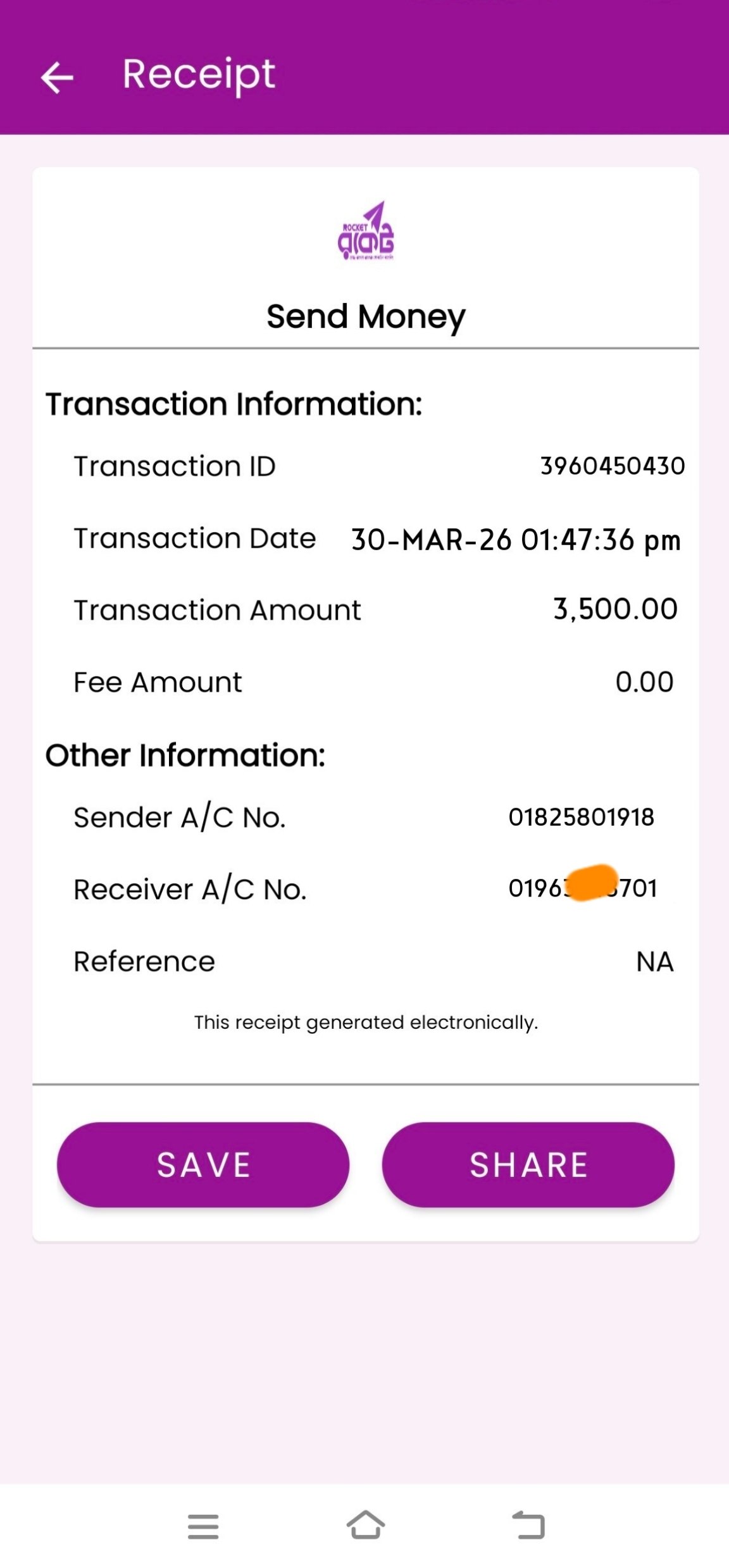Tap the 'receipt generated electronically' note
729x1568 pixels.
[366, 1022]
